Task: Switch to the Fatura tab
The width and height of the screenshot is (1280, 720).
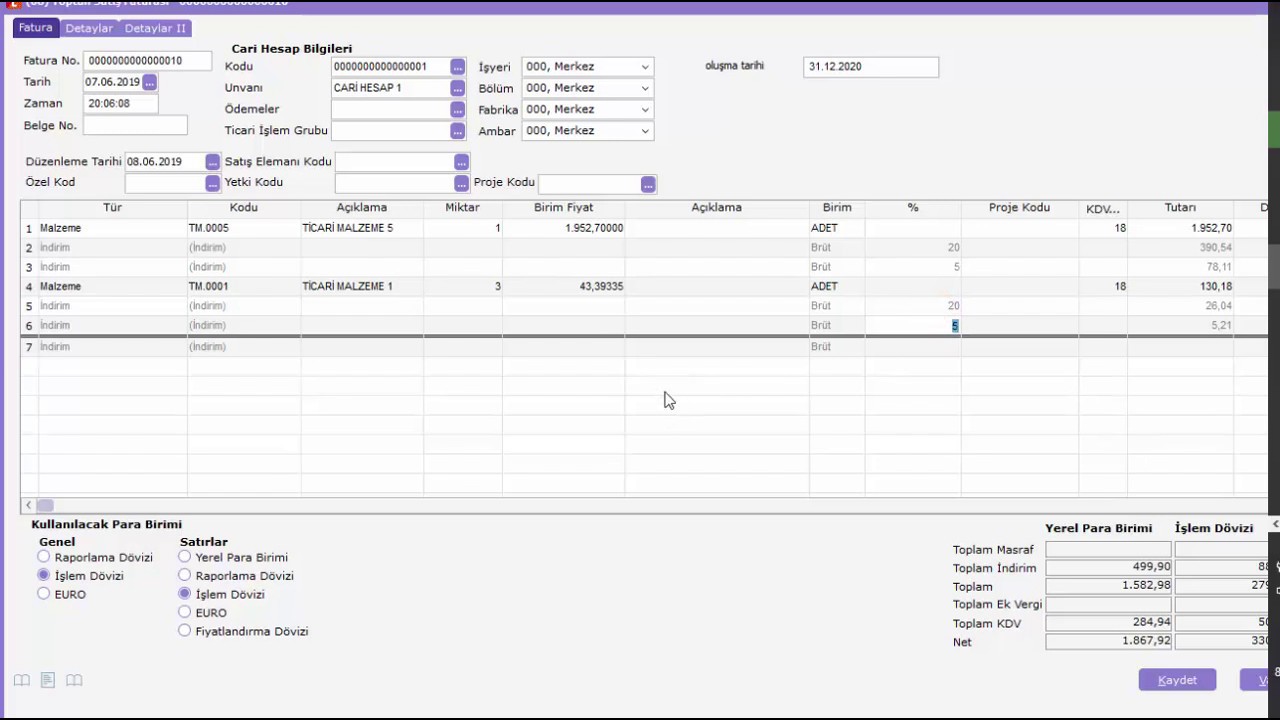Action: [35, 28]
